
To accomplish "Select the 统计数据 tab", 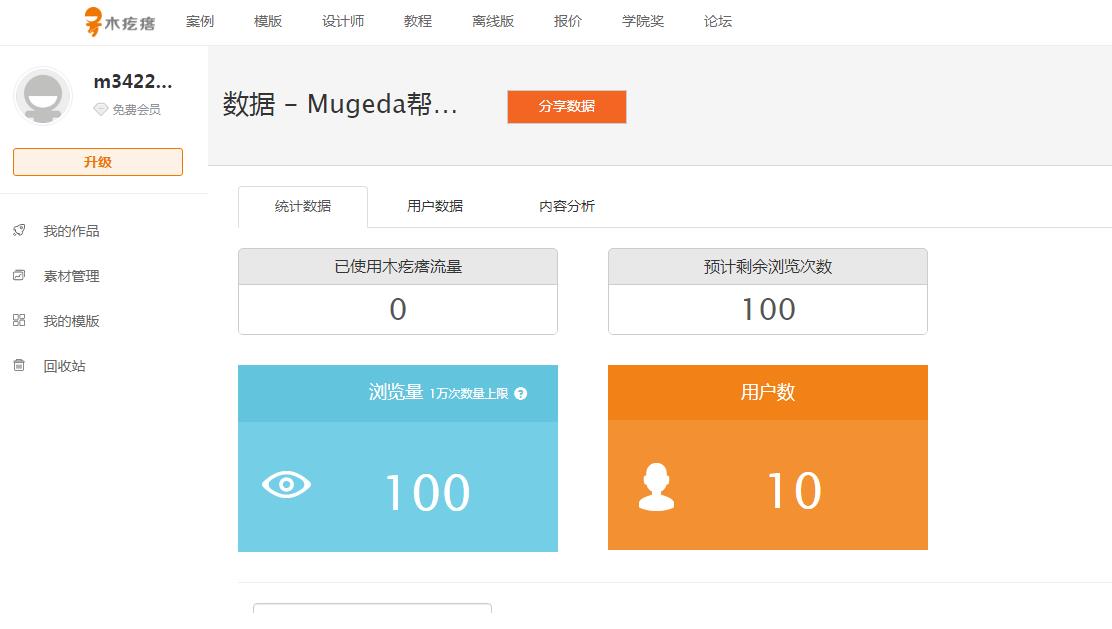I will coord(303,207).
